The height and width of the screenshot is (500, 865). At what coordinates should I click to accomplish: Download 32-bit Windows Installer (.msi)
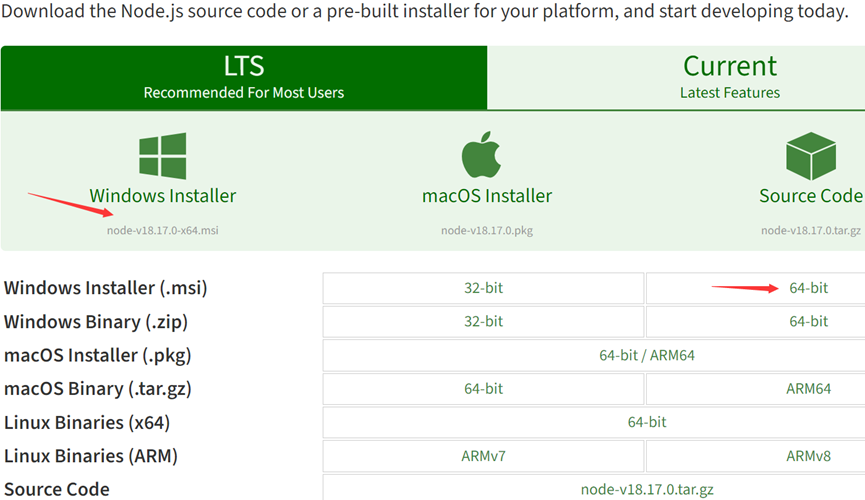[483, 288]
